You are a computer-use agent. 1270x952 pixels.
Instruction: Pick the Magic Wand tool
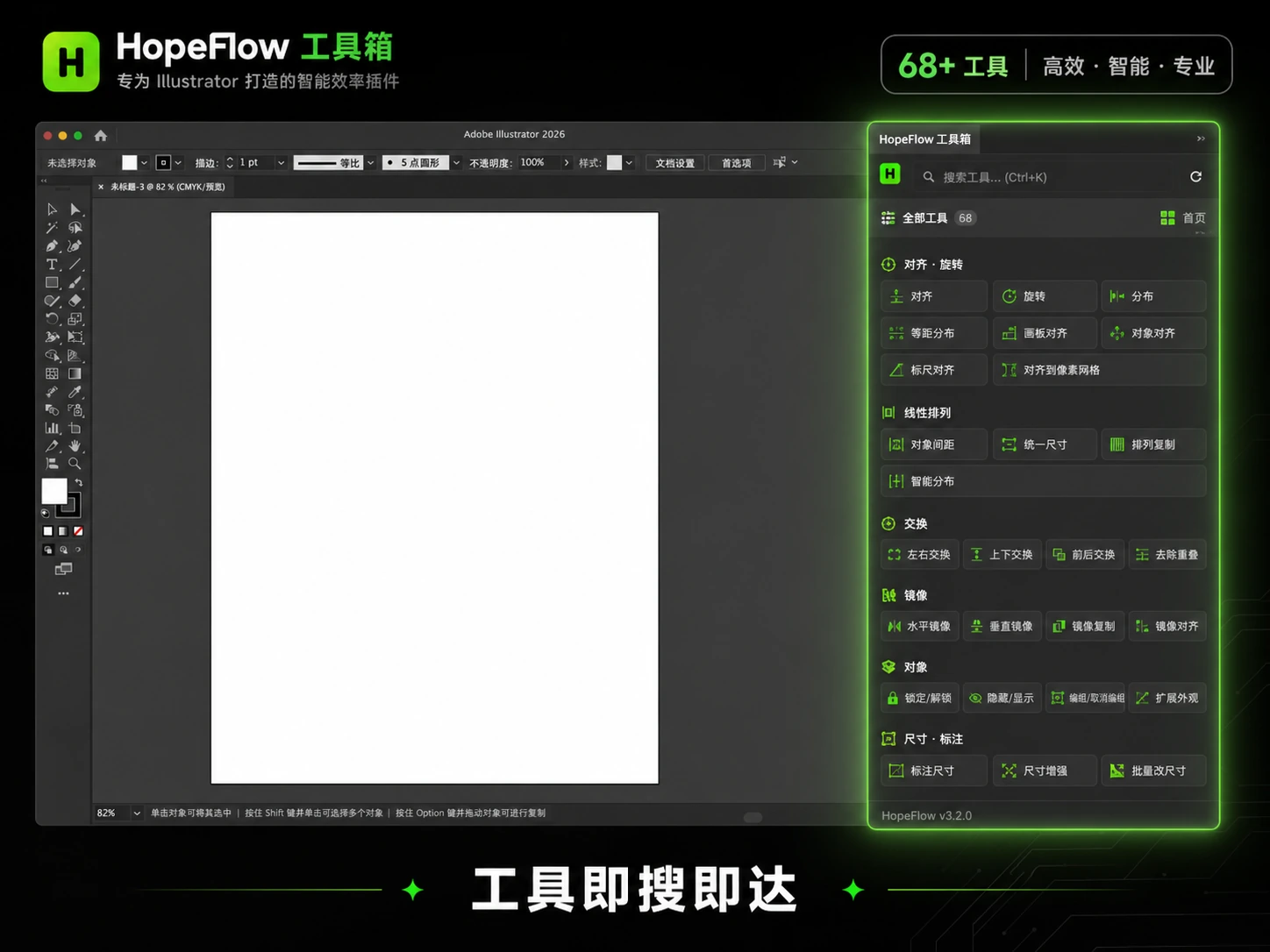tap(52, 228)
